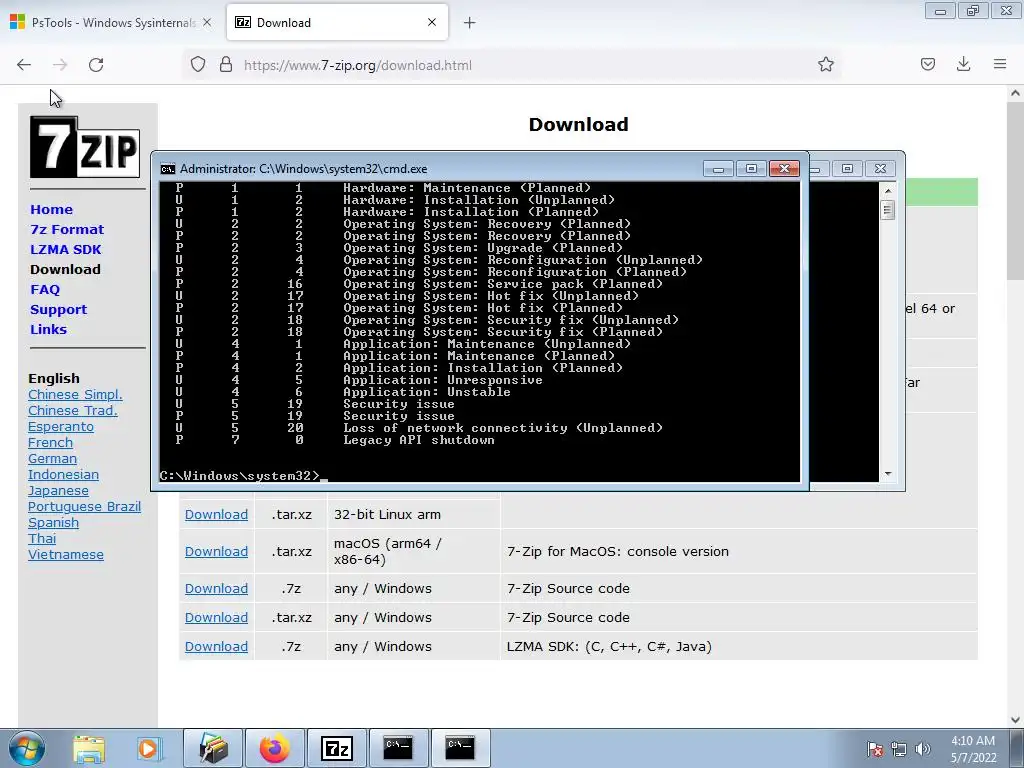Open the WinRAR books taskbar icon
The width and height of the screenshot is (1024, 768).
point(214,748)
